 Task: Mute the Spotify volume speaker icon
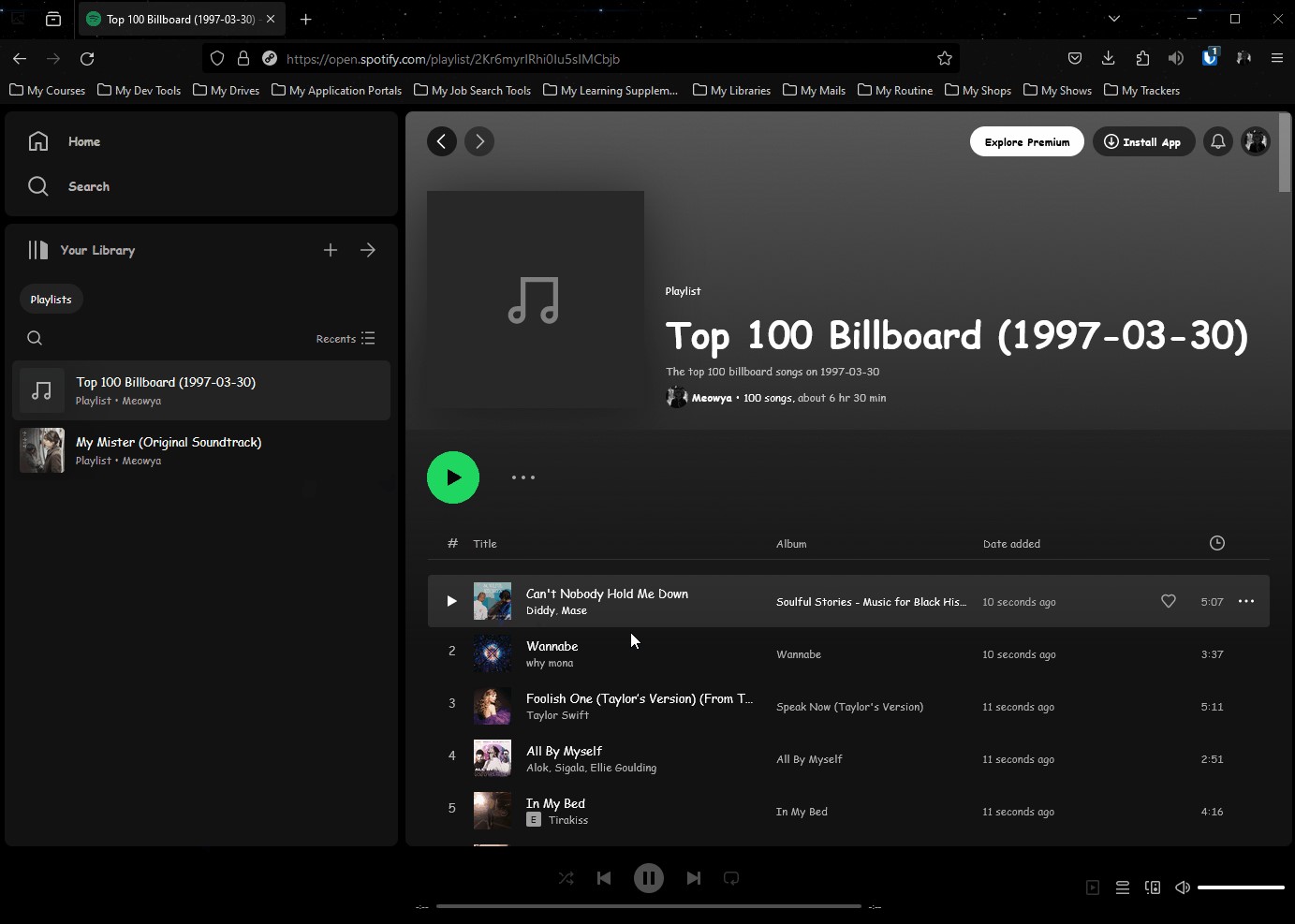click(1183, 887)
